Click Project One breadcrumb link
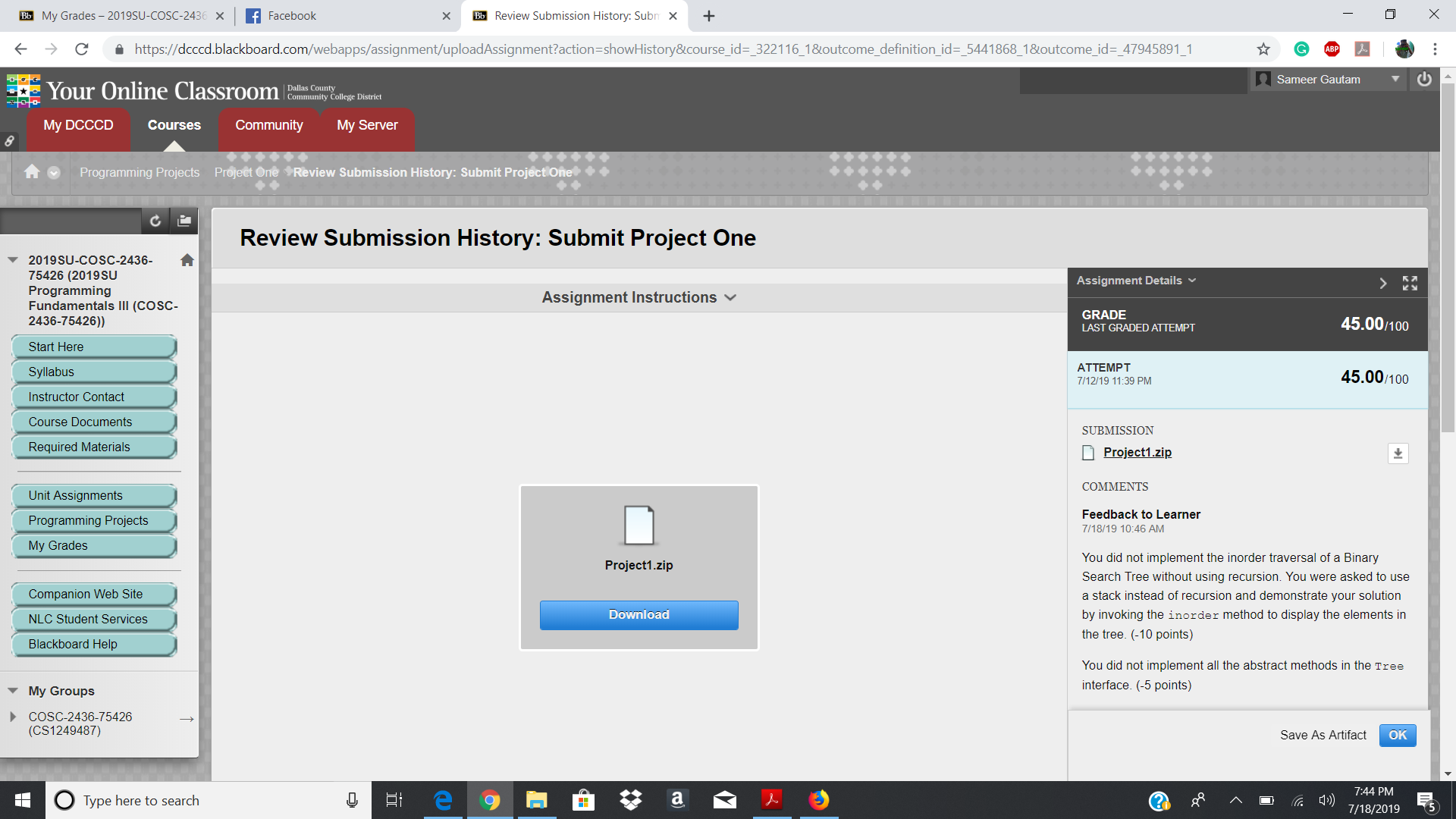Screen dimensions: 1456x819 [x=246, y=172]
